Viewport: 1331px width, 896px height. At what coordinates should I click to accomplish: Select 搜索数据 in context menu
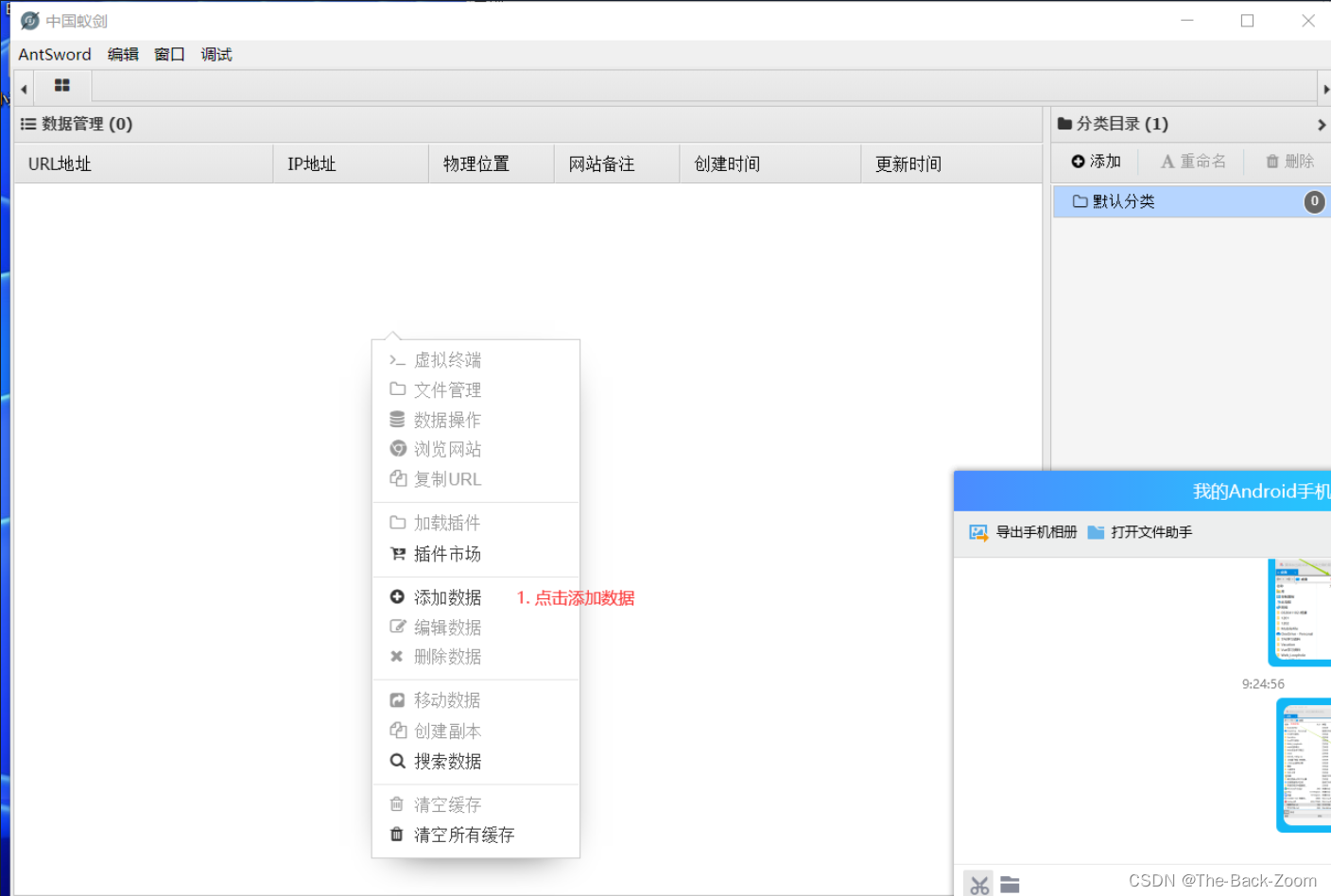click(475, 761)
